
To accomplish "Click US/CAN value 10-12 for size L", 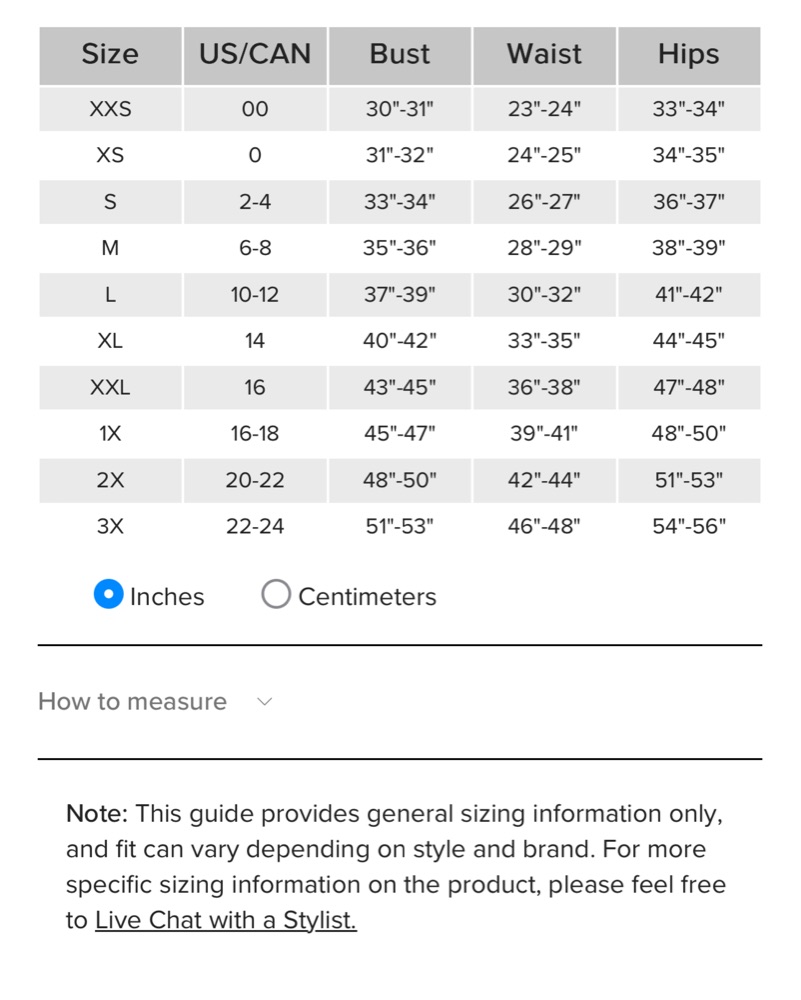I will coord(255,295).
